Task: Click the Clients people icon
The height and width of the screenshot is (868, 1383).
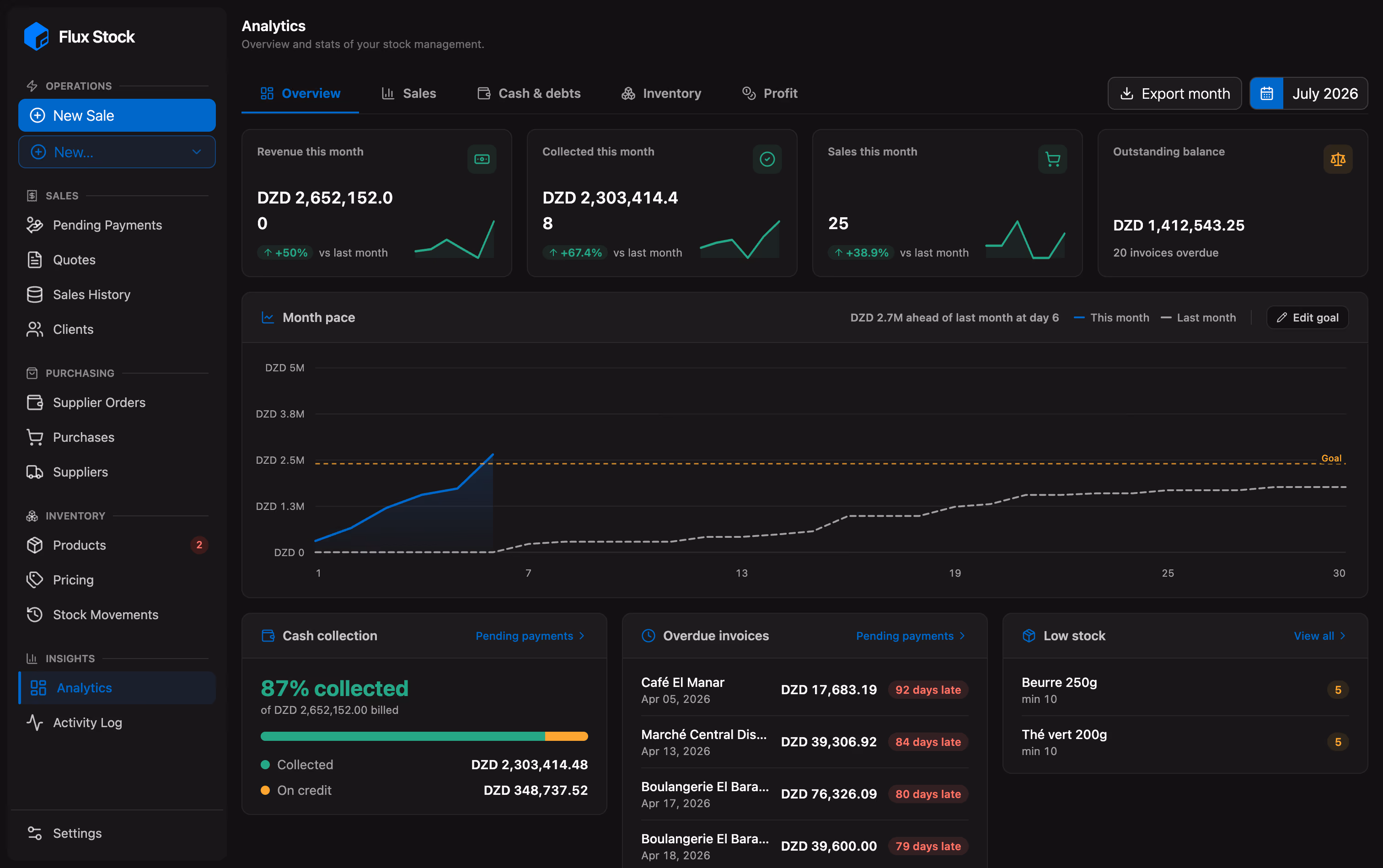Action: tap(35, 329)
